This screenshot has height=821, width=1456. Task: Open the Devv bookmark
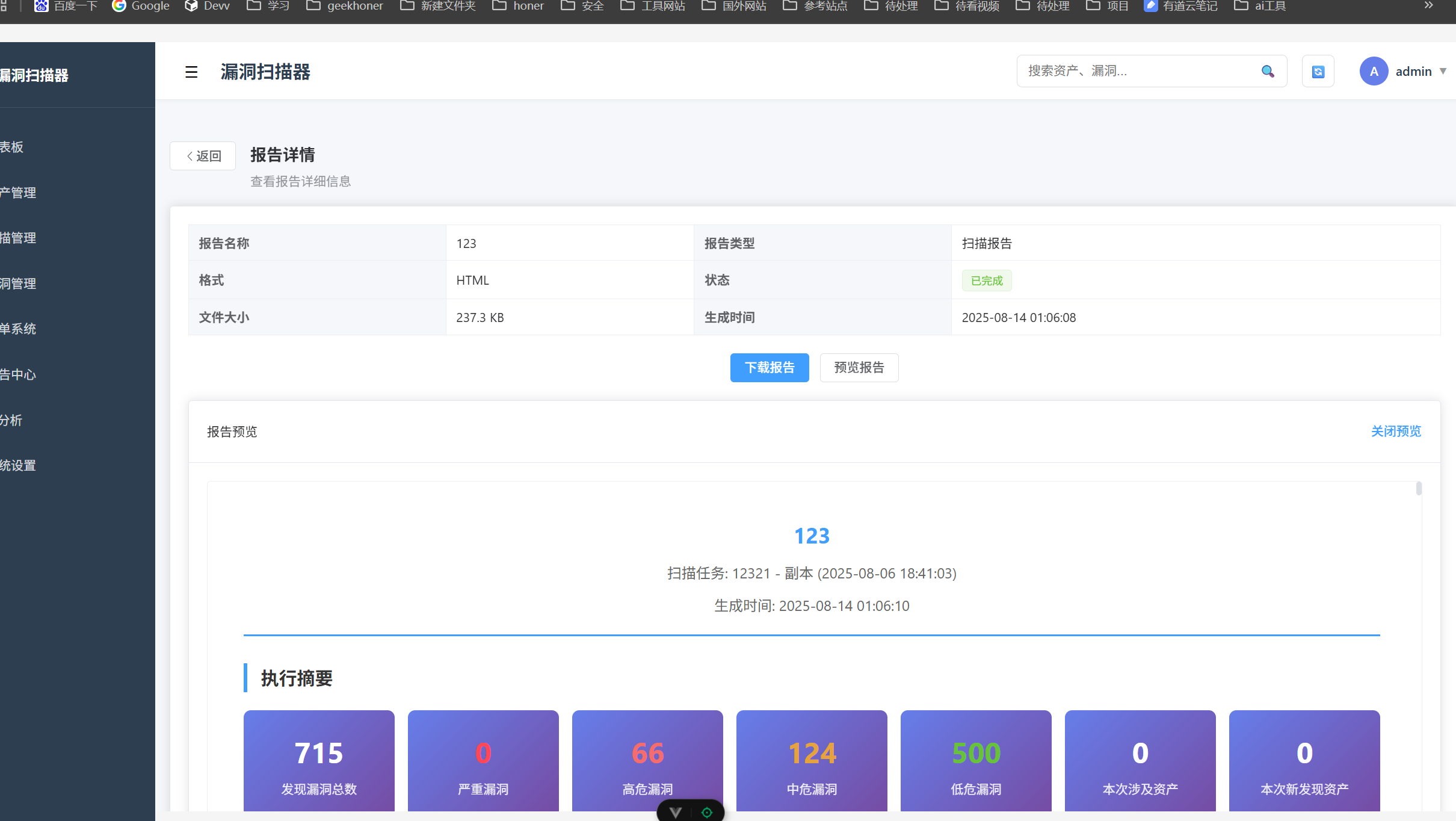(x=207, y=6)
